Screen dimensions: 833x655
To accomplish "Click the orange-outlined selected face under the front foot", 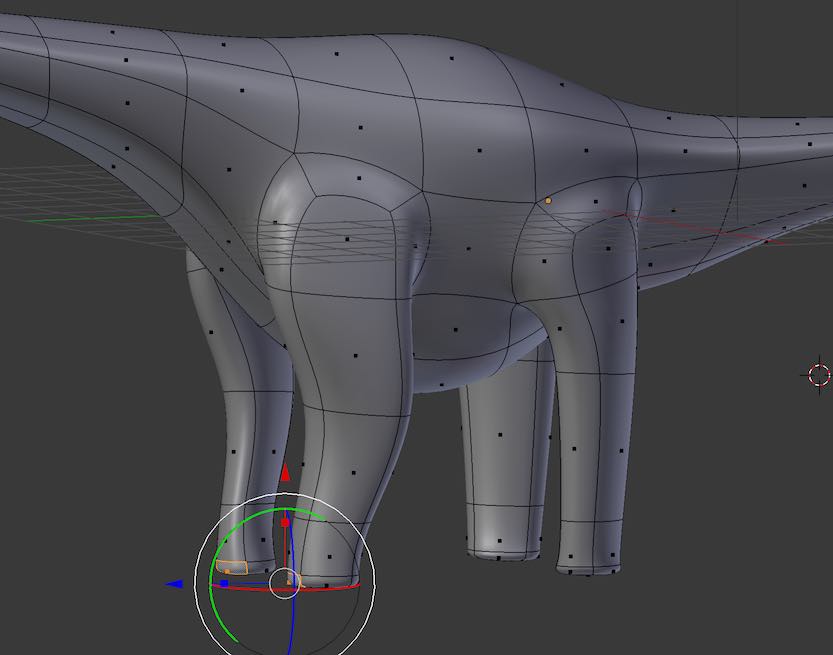I will pyautogui.click(x=232, y=567).
